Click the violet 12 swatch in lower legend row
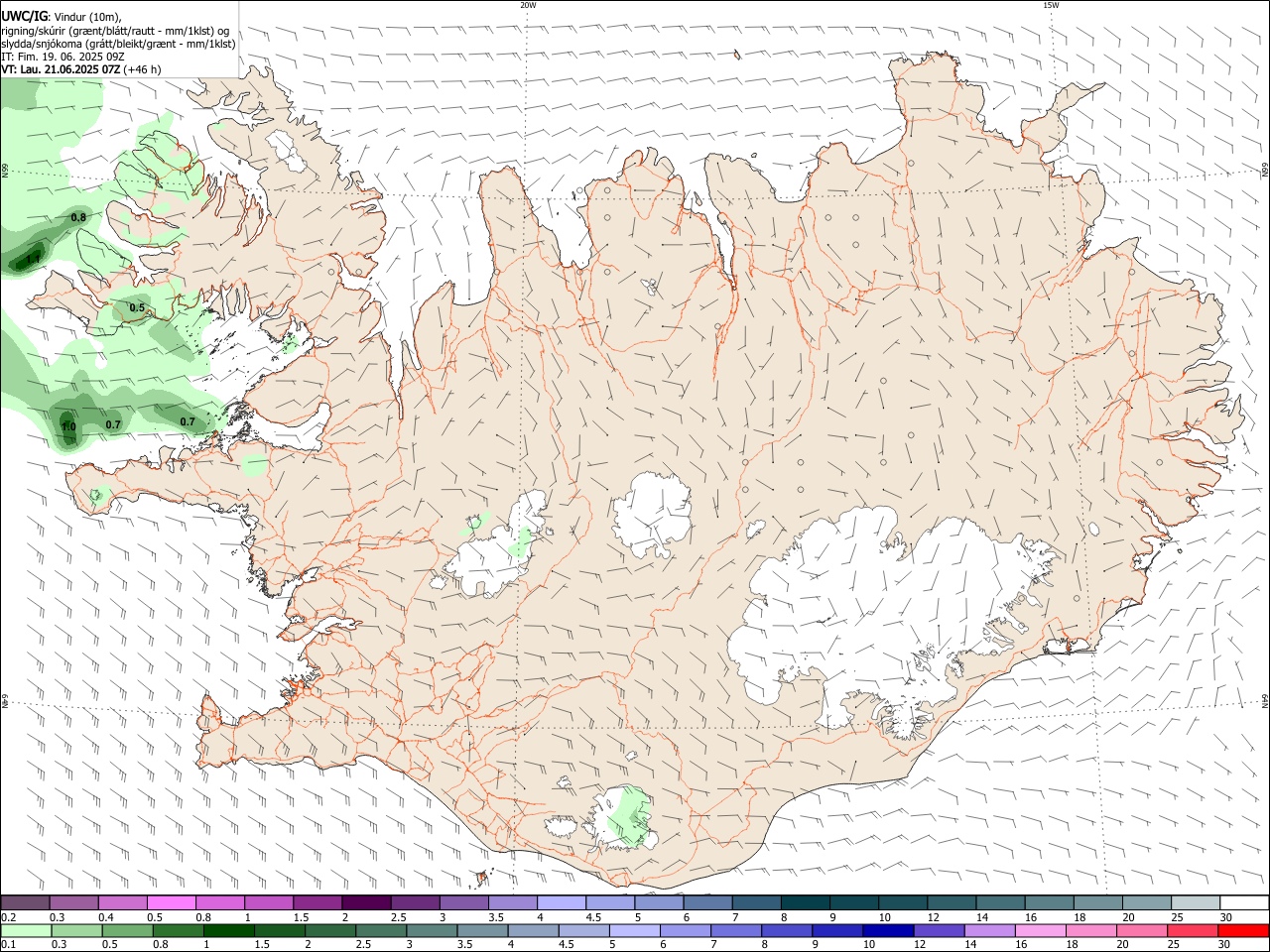1270x952 pixels. tap(939, 930)
